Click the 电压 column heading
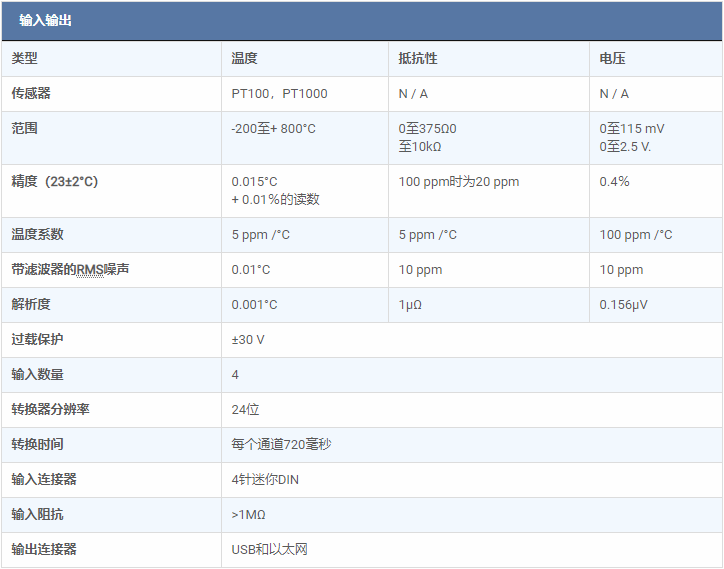724x569 pixels. coord(612,59)
